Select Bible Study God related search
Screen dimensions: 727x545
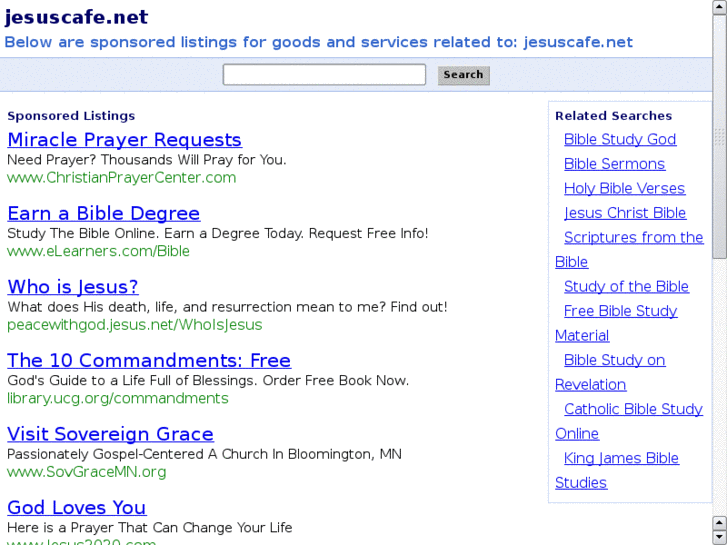[x=620, y=139]
